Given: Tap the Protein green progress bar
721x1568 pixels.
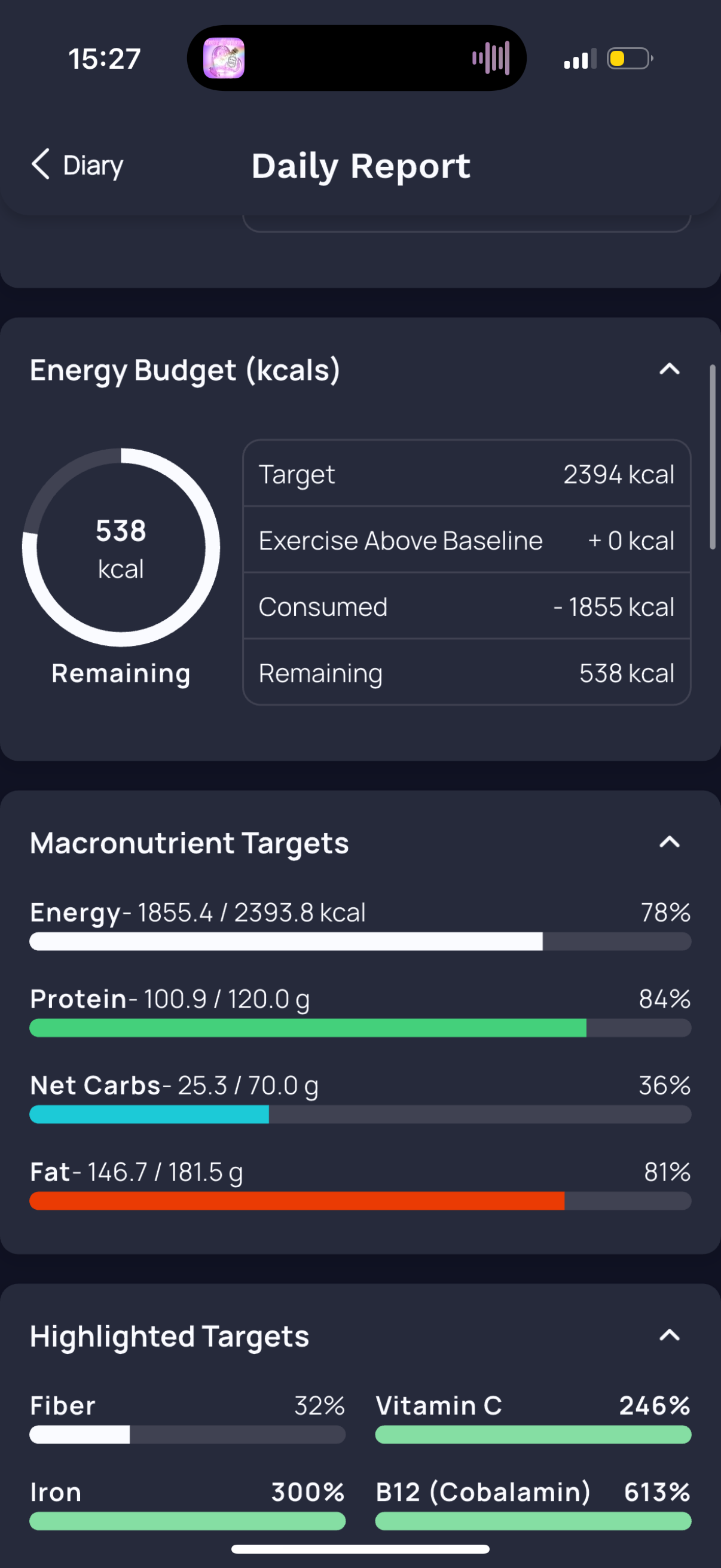Looking at the screenshot, I should click(x=360, y=1028).
